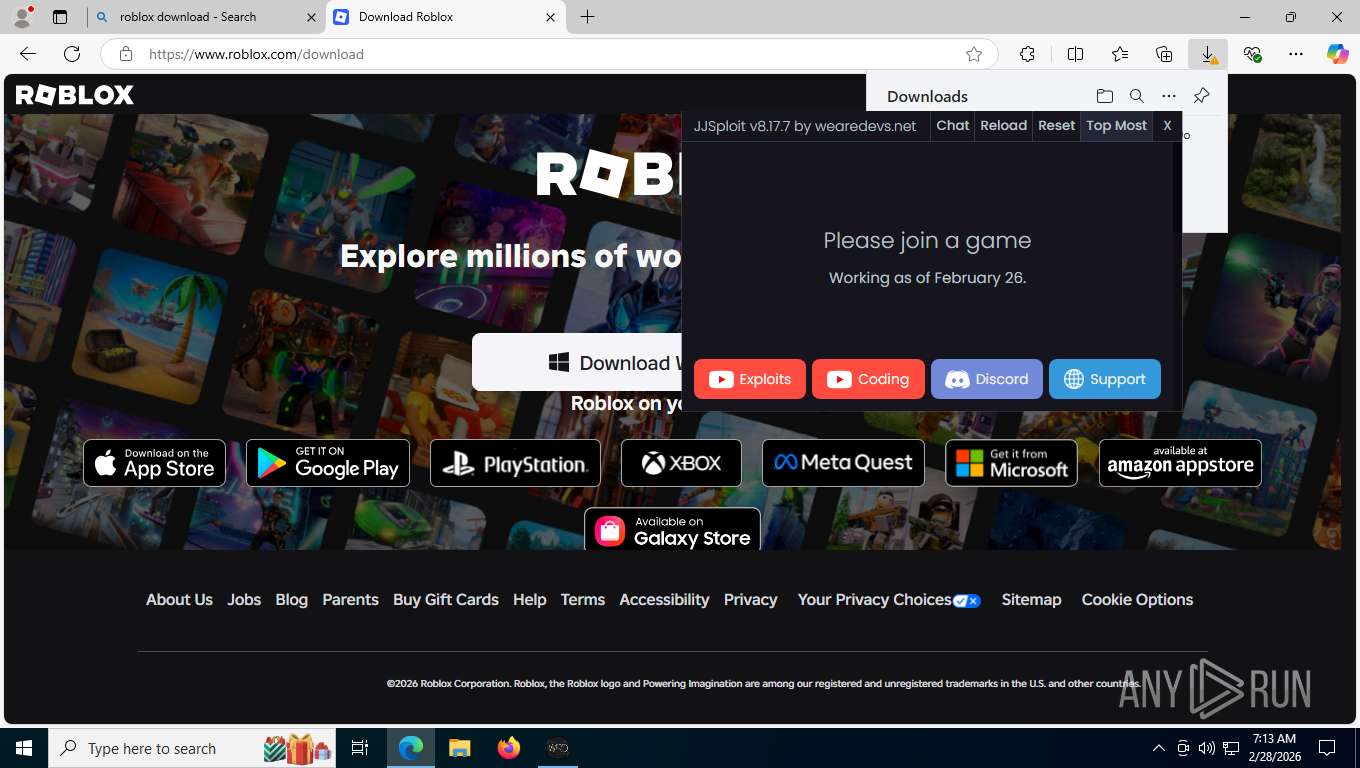Image resolution: width=1360 pixels, height=768 pixels.
Task: Open the Jobs footer link
Action: coord(244,599)
